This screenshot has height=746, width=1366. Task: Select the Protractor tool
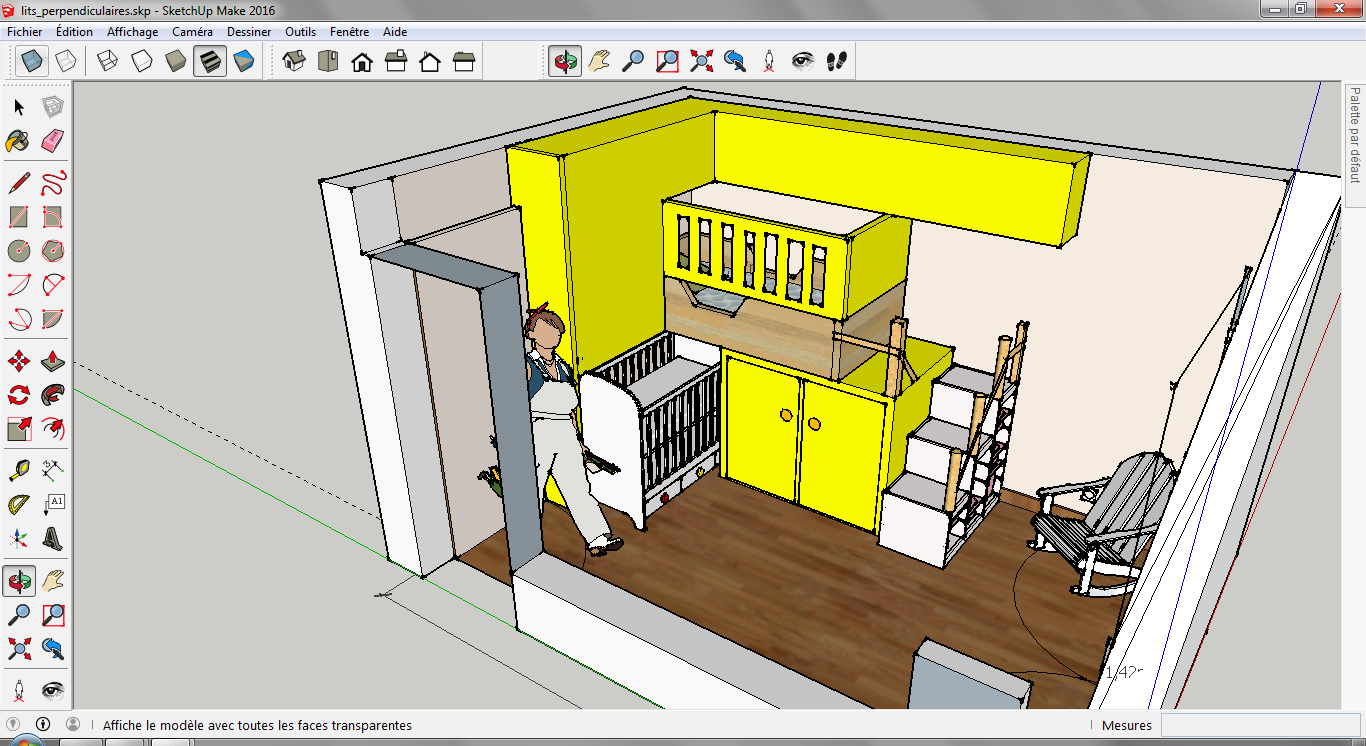[x=19, y=505]
